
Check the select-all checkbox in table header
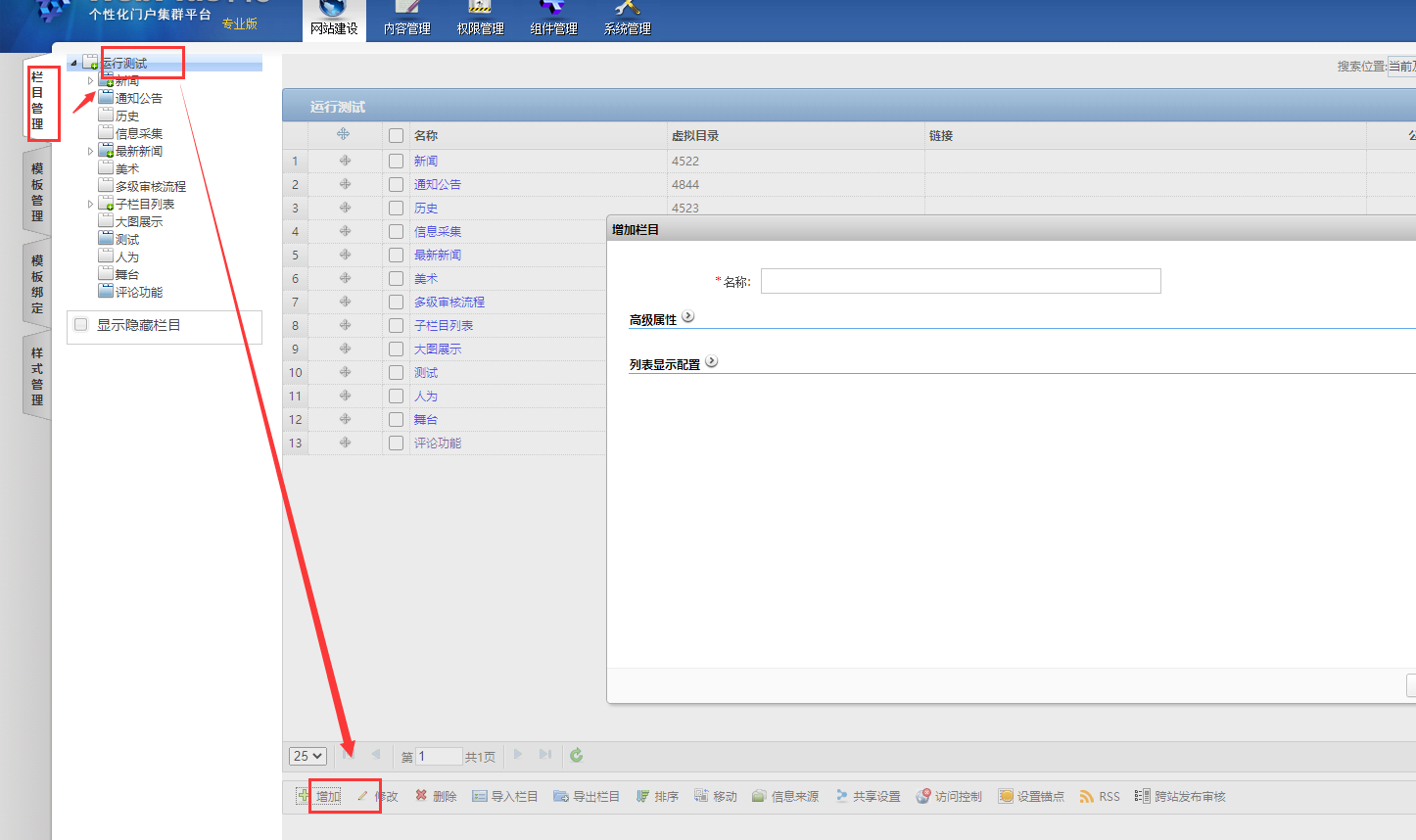tap(396, 135)
